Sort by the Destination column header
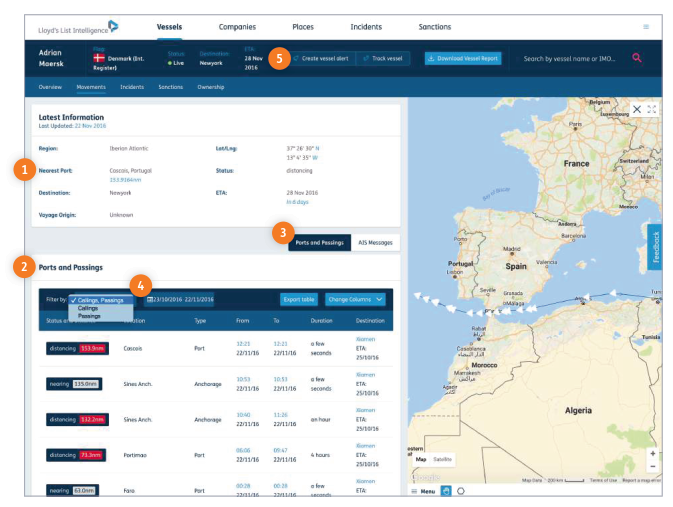Screen dimensions: 673x507 pyautogui.click(x=370, y=321)
